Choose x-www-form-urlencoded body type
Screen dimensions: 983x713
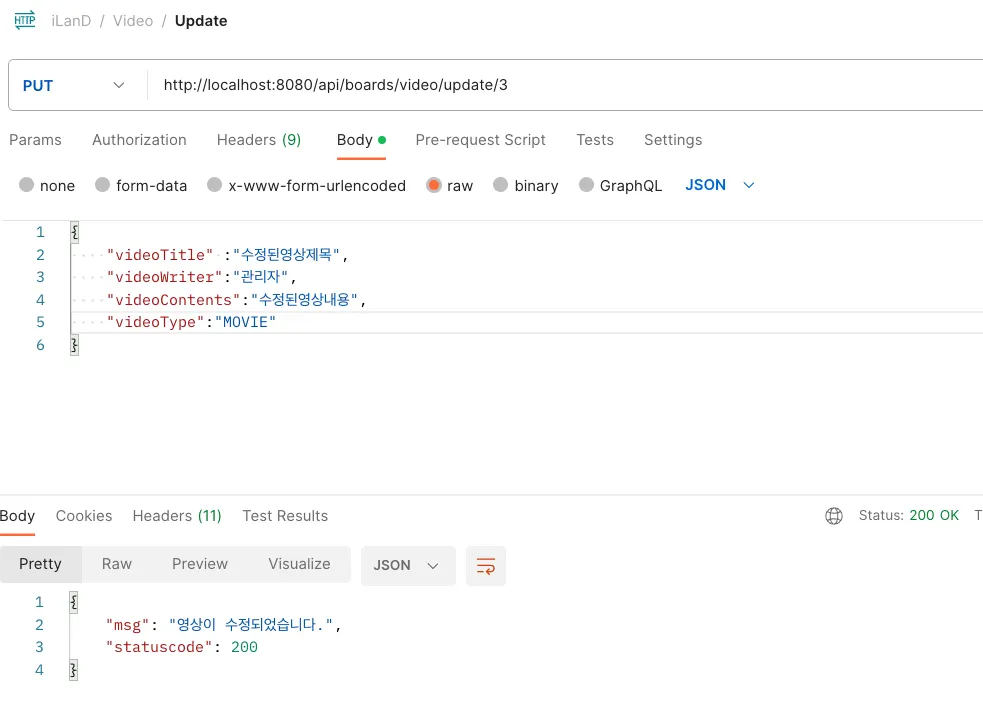tap(215, 185)
